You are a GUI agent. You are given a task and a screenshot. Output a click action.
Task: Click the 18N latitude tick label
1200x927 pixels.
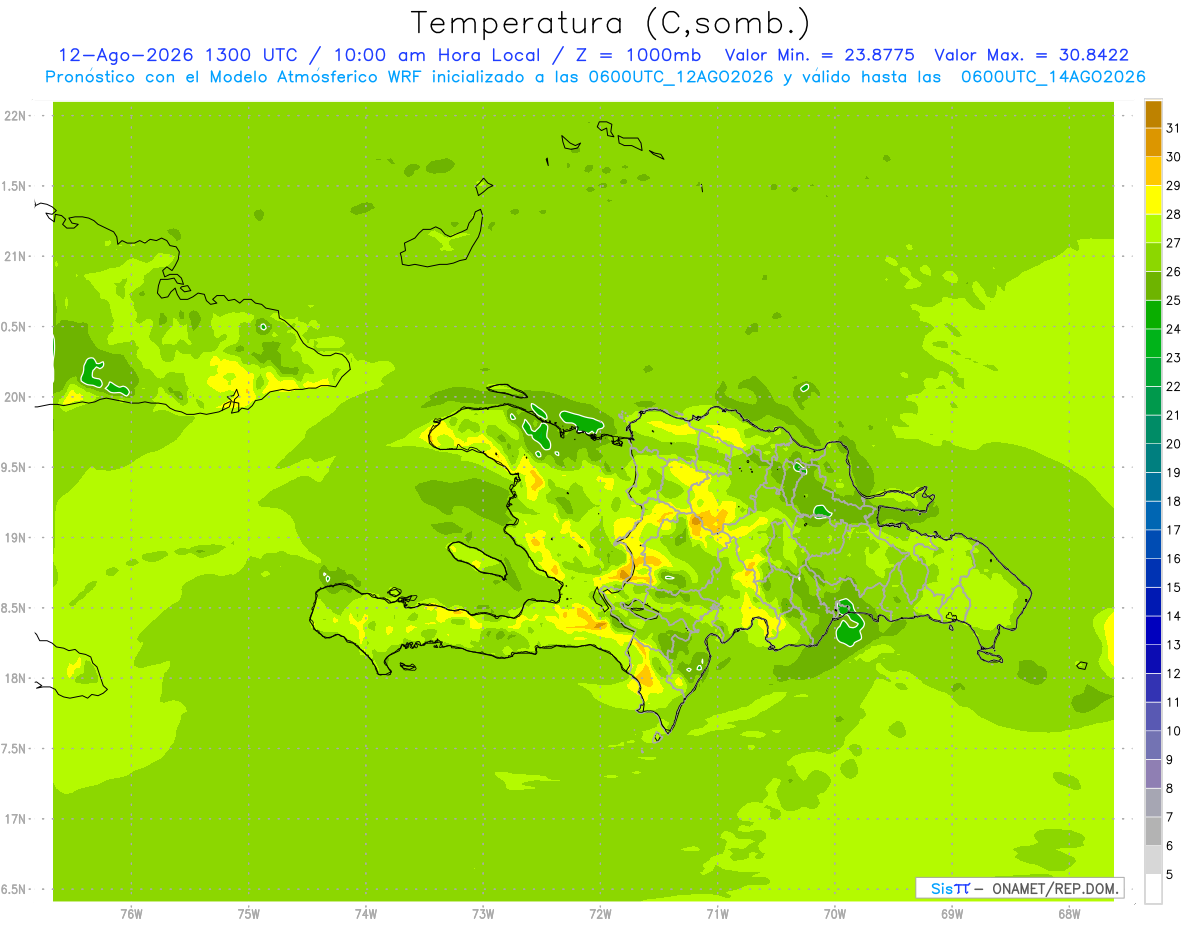(15, 678)
